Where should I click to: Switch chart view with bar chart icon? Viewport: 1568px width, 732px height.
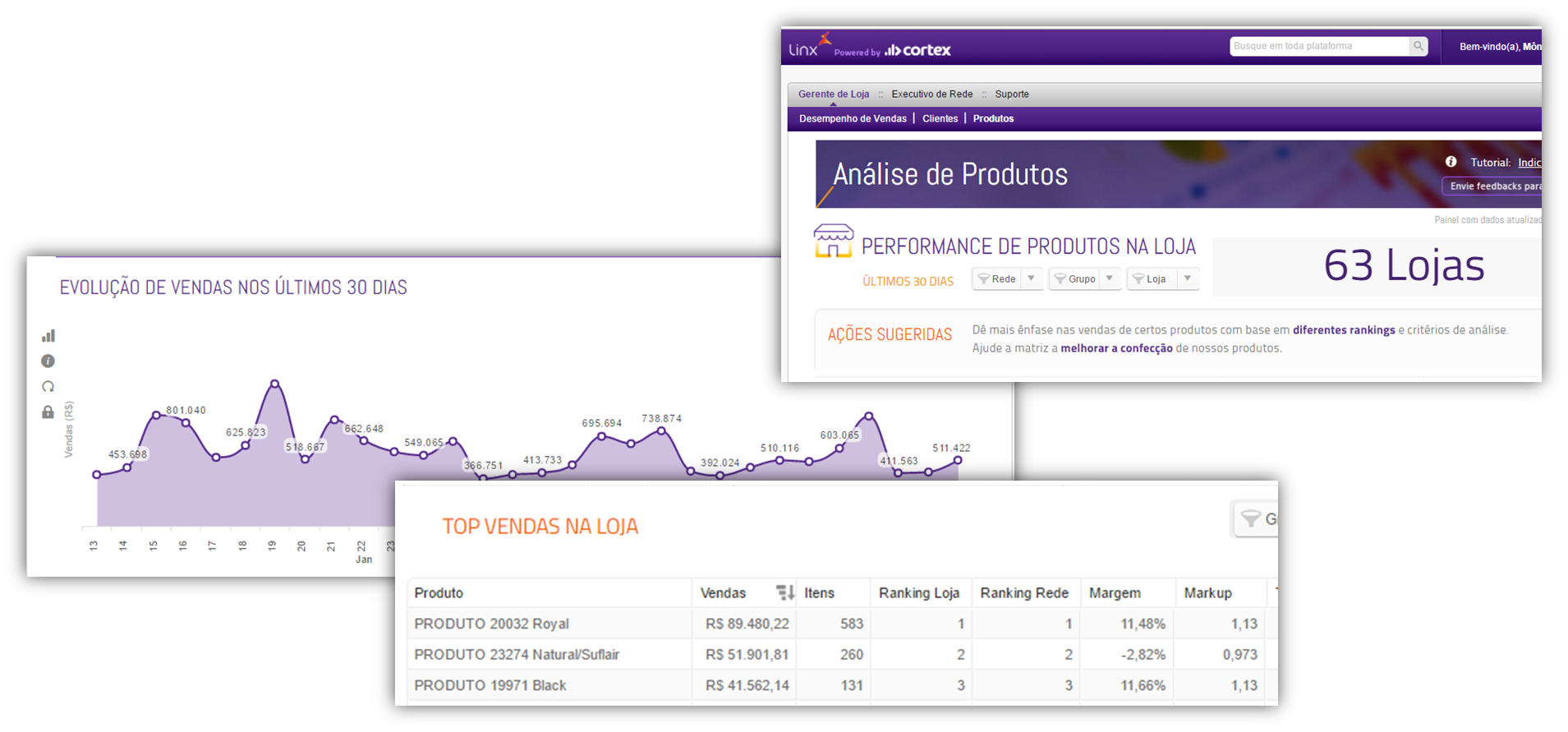(x=48, y=335)
